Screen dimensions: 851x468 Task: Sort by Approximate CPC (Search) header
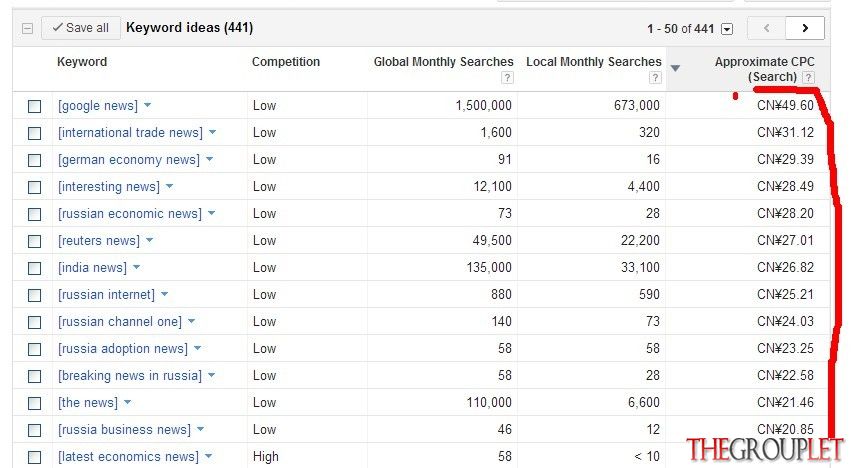[764, 69]
